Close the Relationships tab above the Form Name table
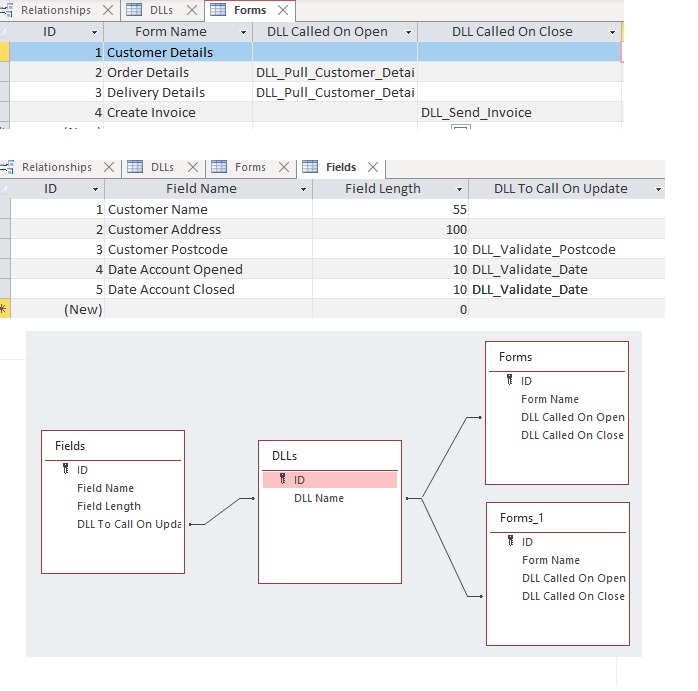The width and height of the screenshot is (698, 691). (x=108, y=10)
